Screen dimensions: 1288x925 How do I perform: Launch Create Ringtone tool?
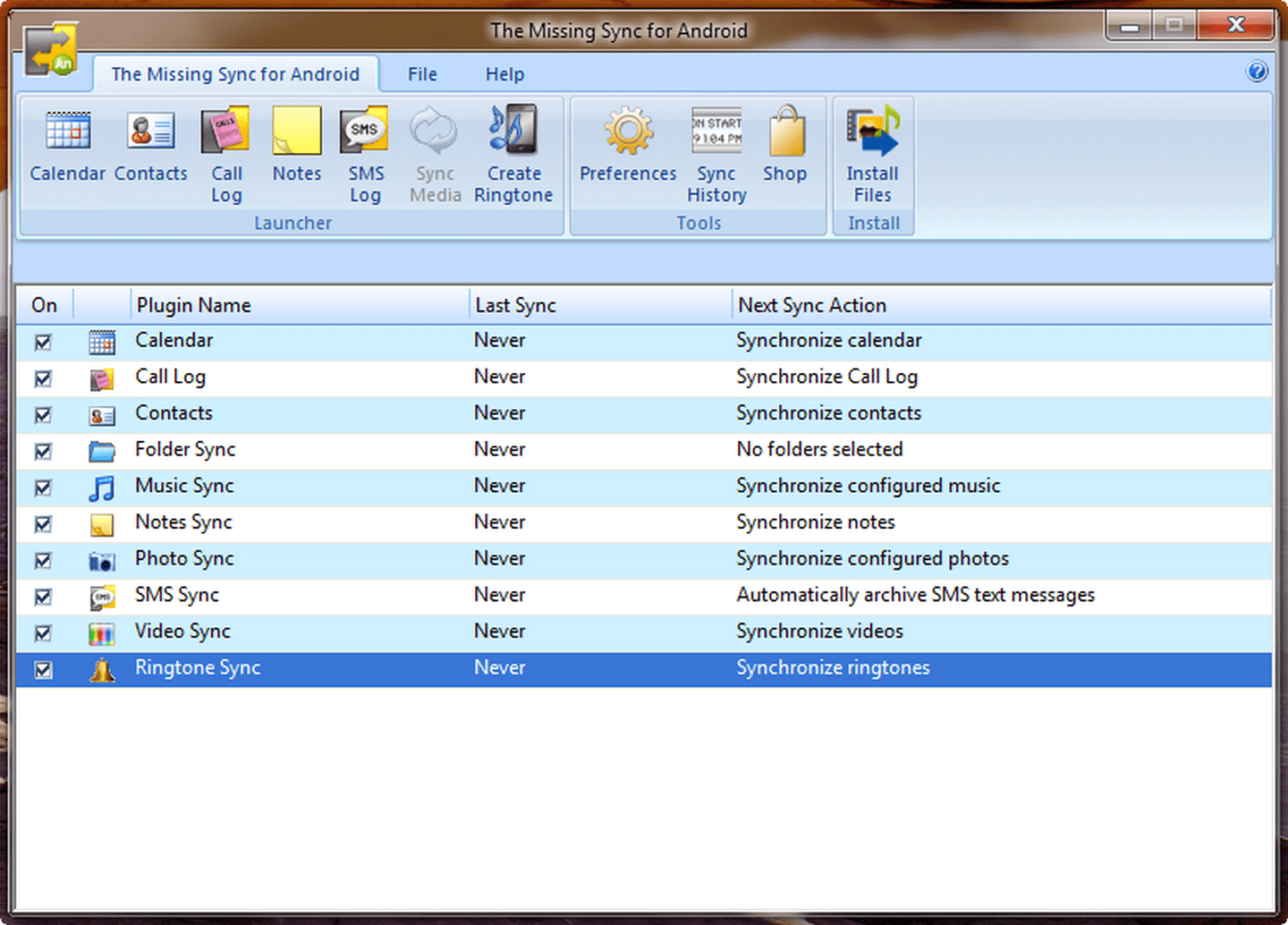click(x=513, y=132)
